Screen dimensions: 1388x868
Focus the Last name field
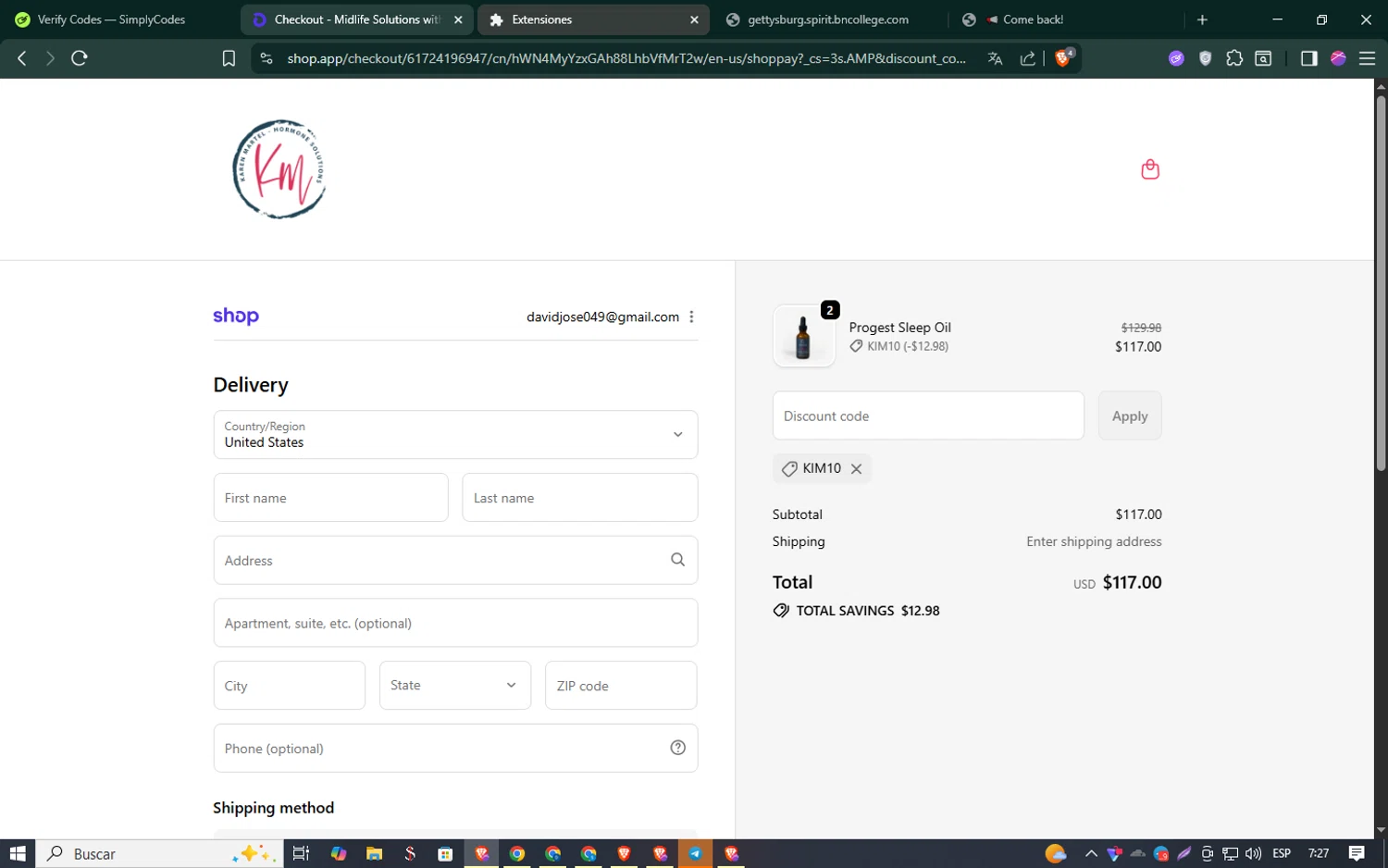(580, 498)
